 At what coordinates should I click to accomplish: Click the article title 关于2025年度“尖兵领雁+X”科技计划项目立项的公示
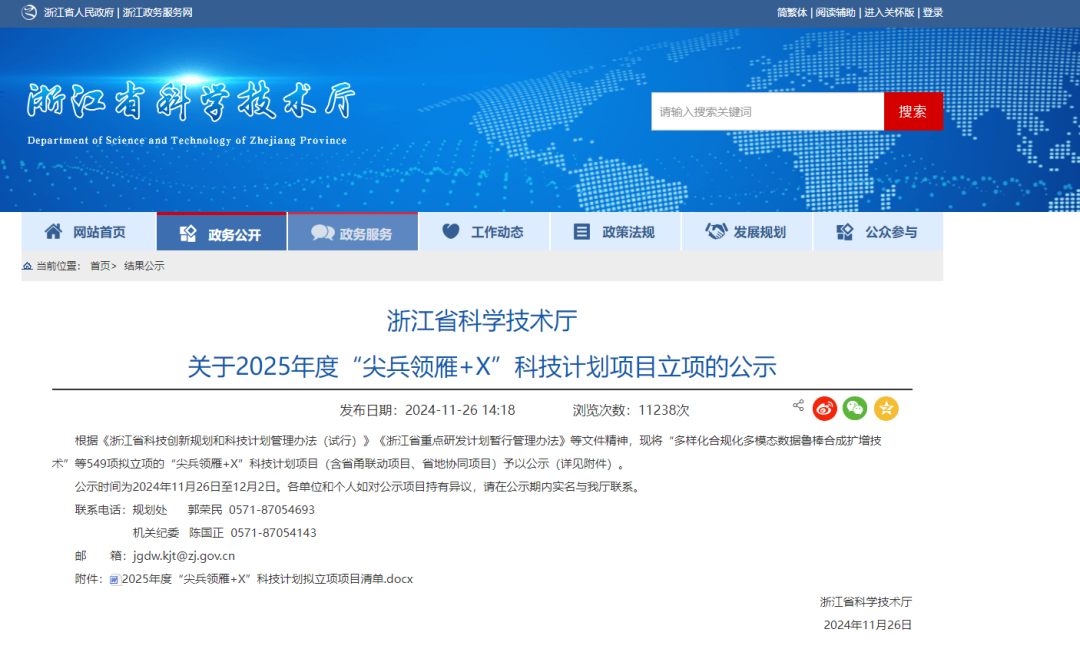tap(481, 366)
